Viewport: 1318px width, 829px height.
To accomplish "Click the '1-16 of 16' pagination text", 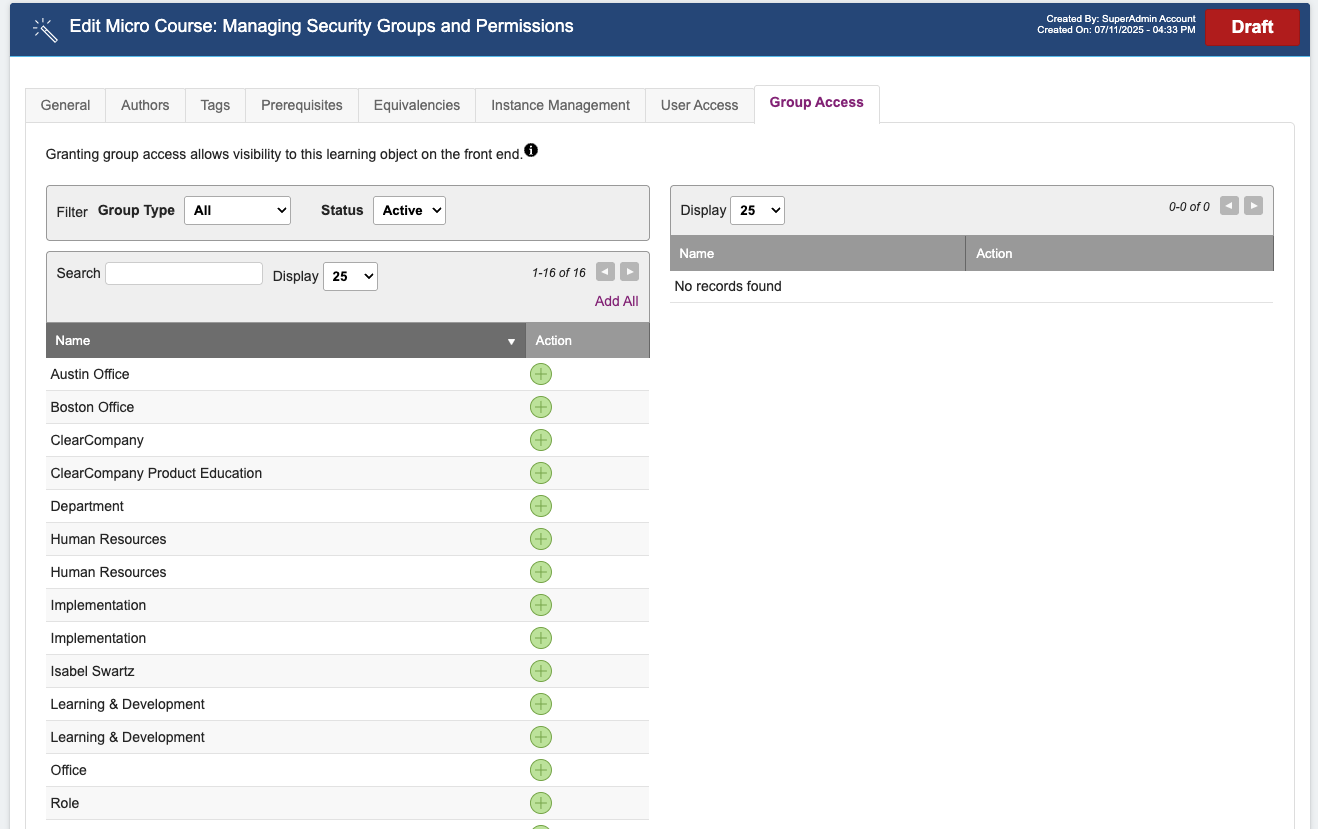I will tap(559, 273).
